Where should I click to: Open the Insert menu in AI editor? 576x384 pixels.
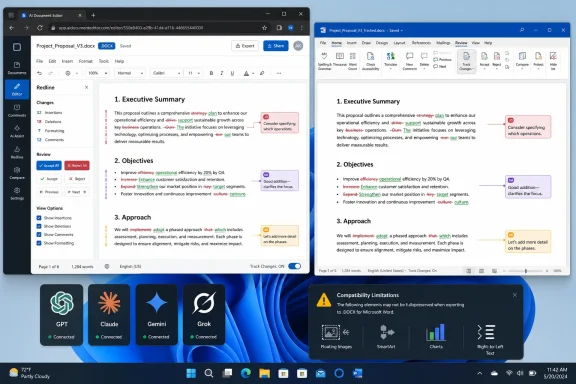[67, 61]
